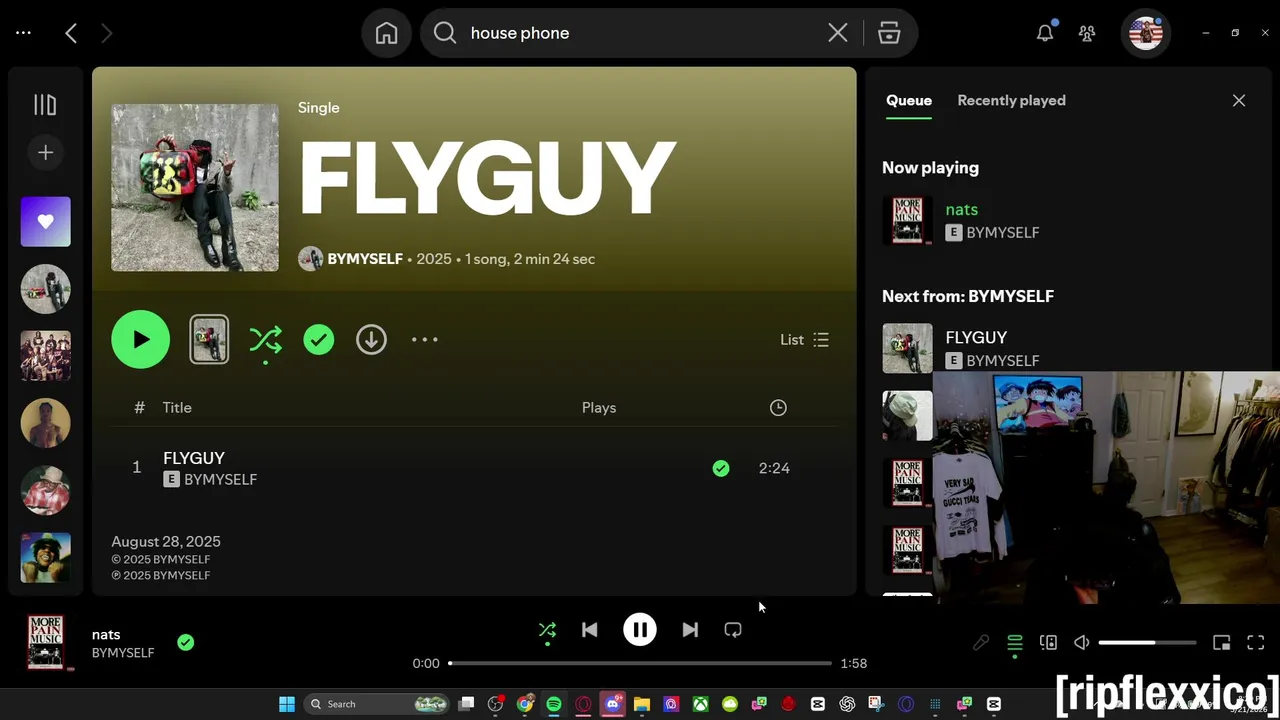The height and width of the screenshot is (720, 1280).
Task: Open nats in Now playing queue
Action: [962, 209]
